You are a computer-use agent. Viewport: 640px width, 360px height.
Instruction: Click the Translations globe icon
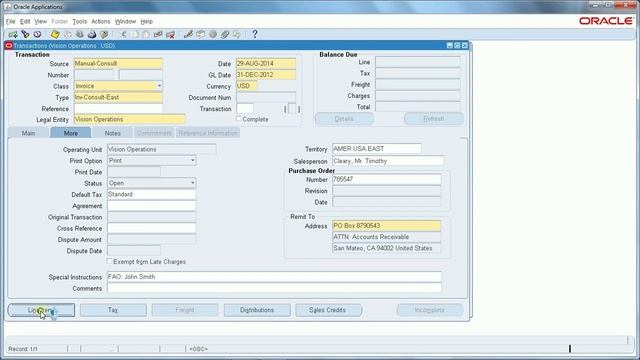[x=213, y=35]
